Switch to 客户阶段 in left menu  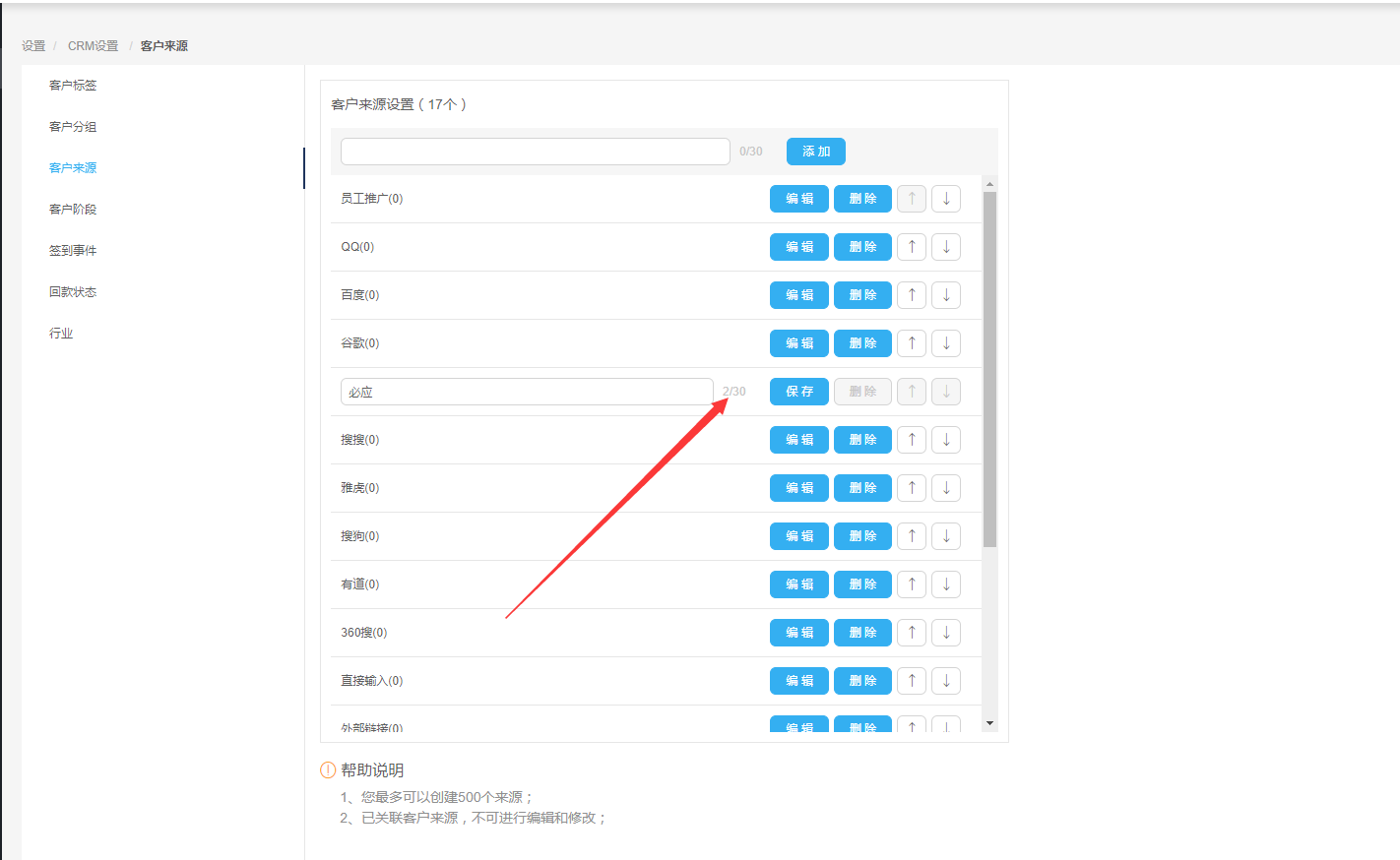(73, 210)
